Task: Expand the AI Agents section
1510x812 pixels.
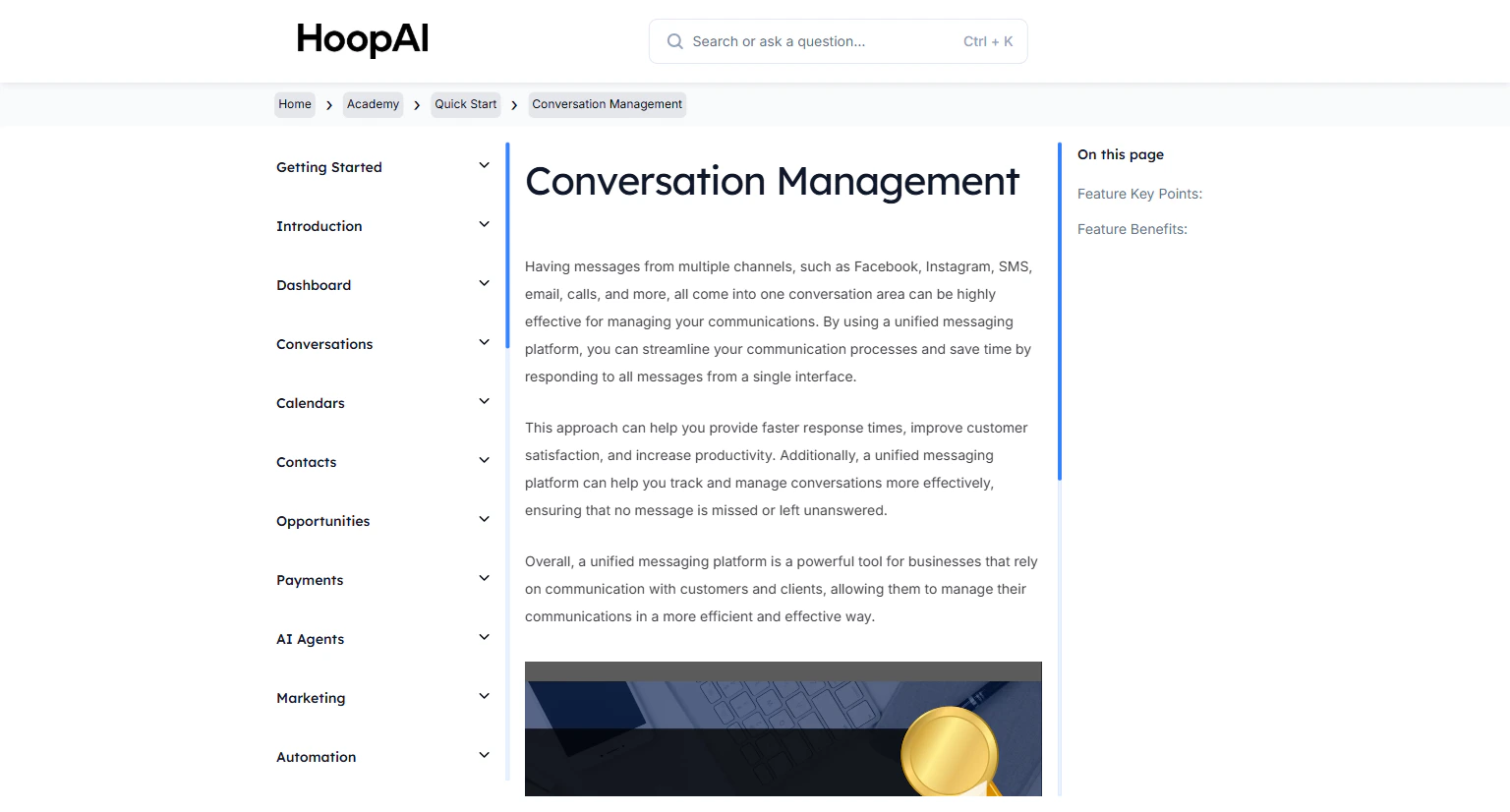Action: click(483, 637)
